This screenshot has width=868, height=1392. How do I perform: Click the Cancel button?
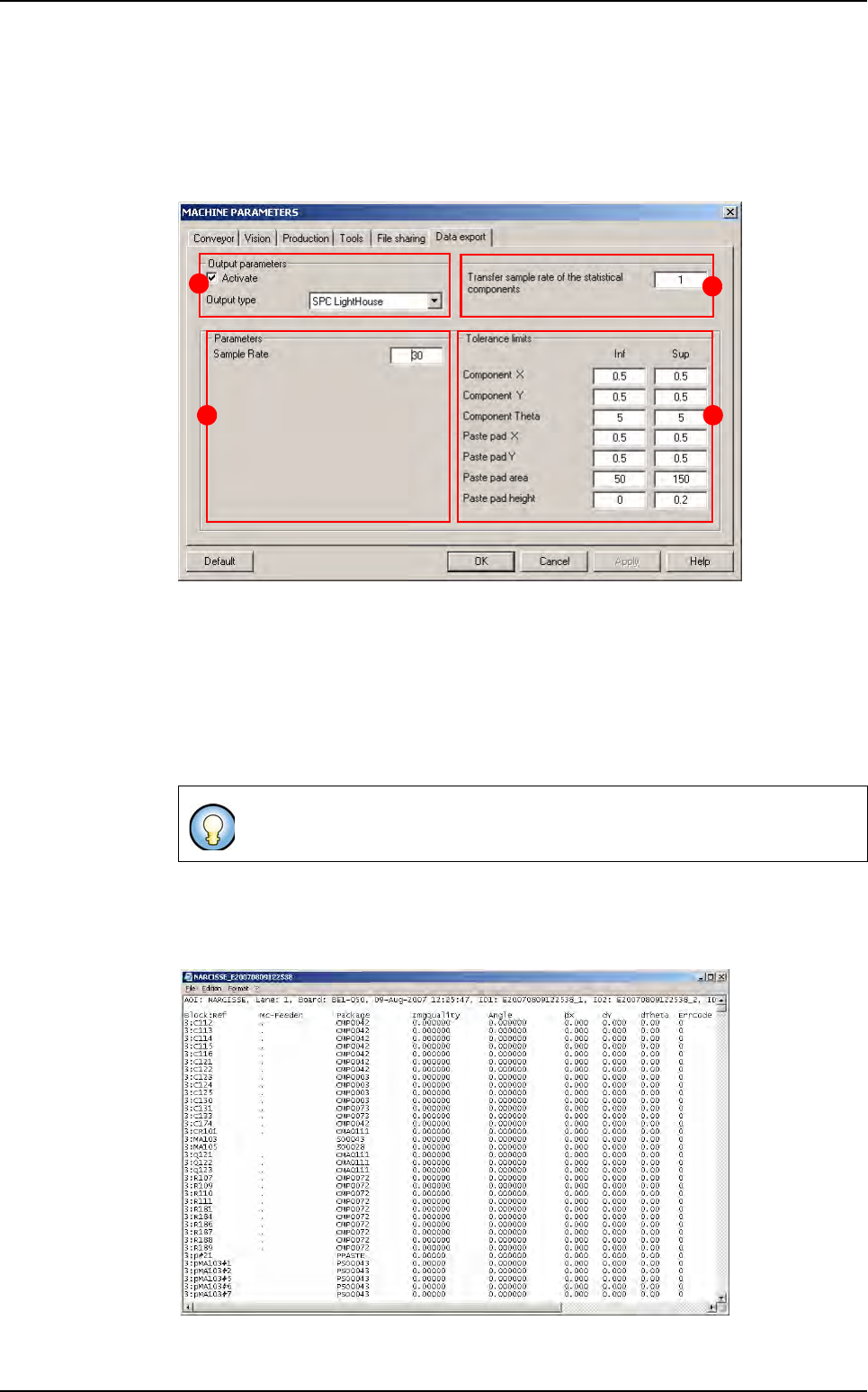point(554,561)
